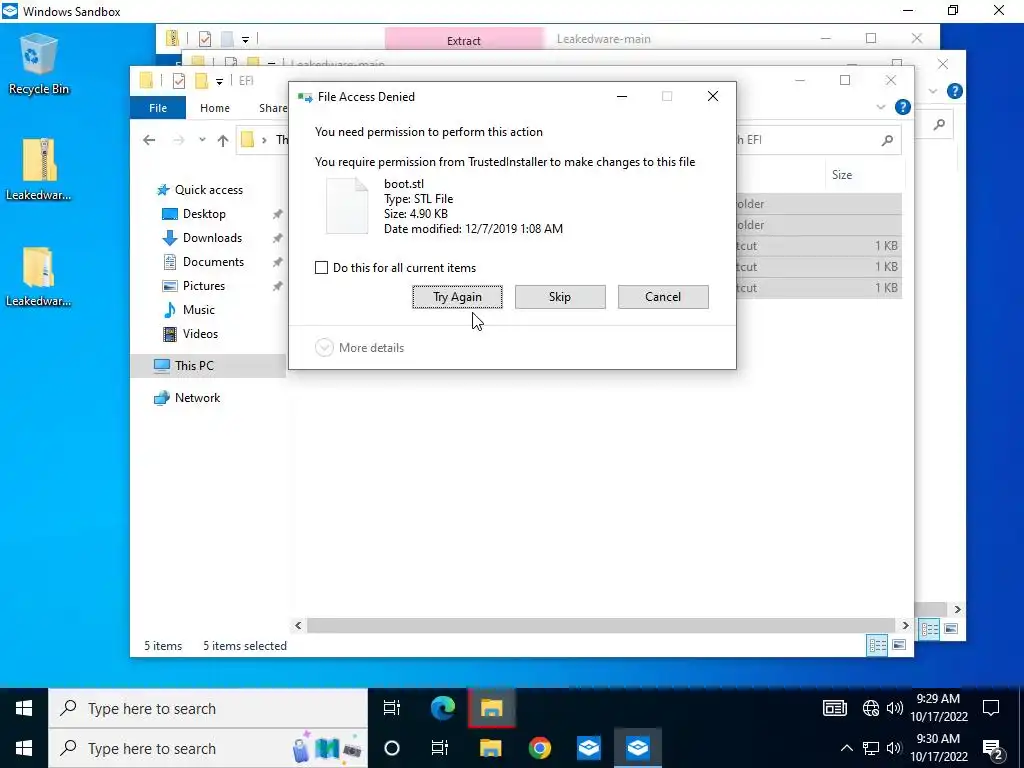
Task: Click the Try Again button
Action: point(457,296)
